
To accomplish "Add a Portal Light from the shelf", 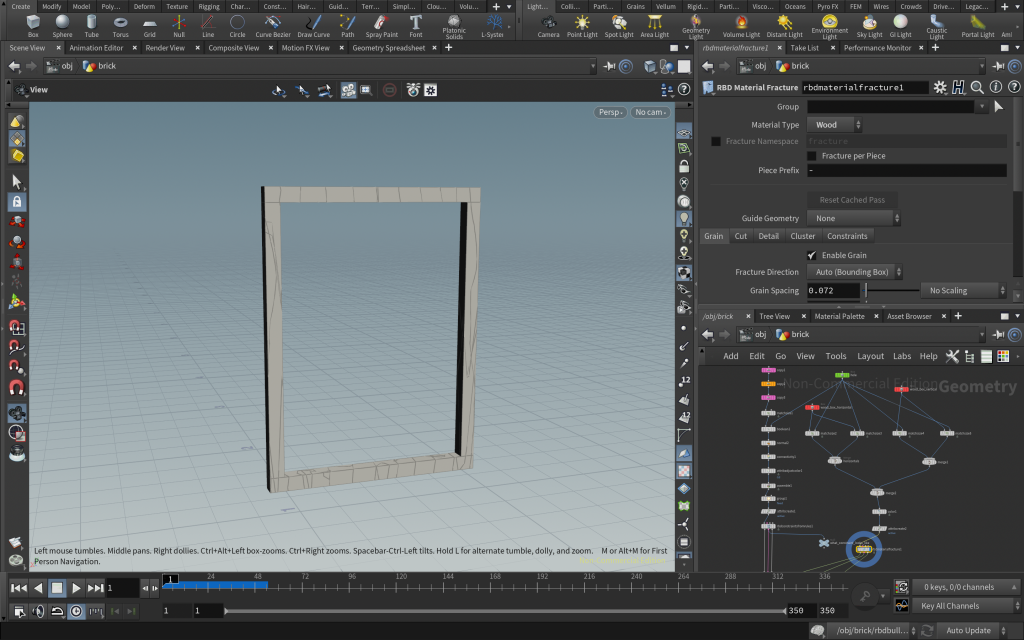I will tap(978, 26).
